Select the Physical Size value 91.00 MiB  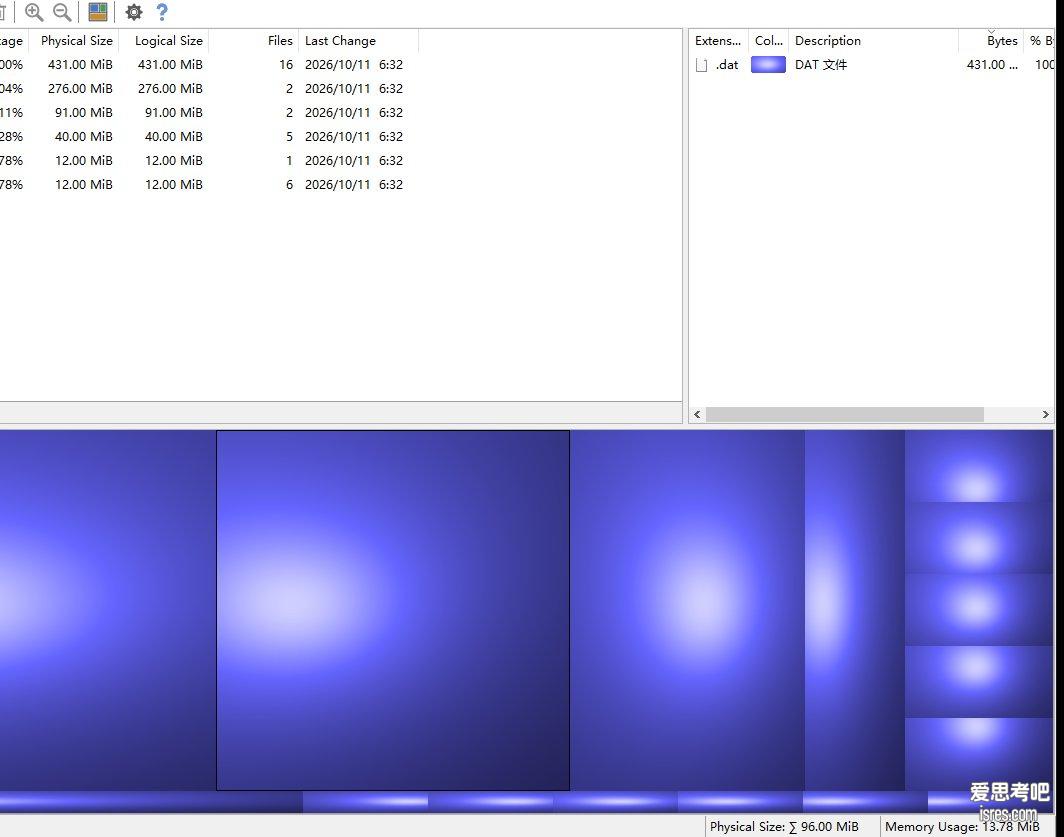83,113
